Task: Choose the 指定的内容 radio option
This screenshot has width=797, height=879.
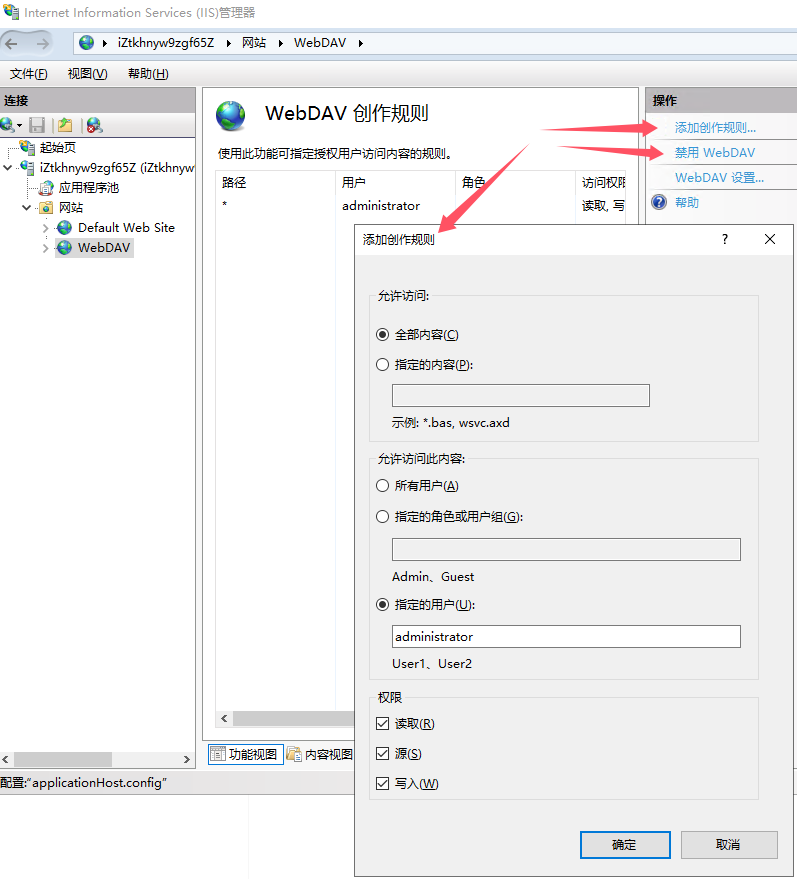Action: point(382,365)
